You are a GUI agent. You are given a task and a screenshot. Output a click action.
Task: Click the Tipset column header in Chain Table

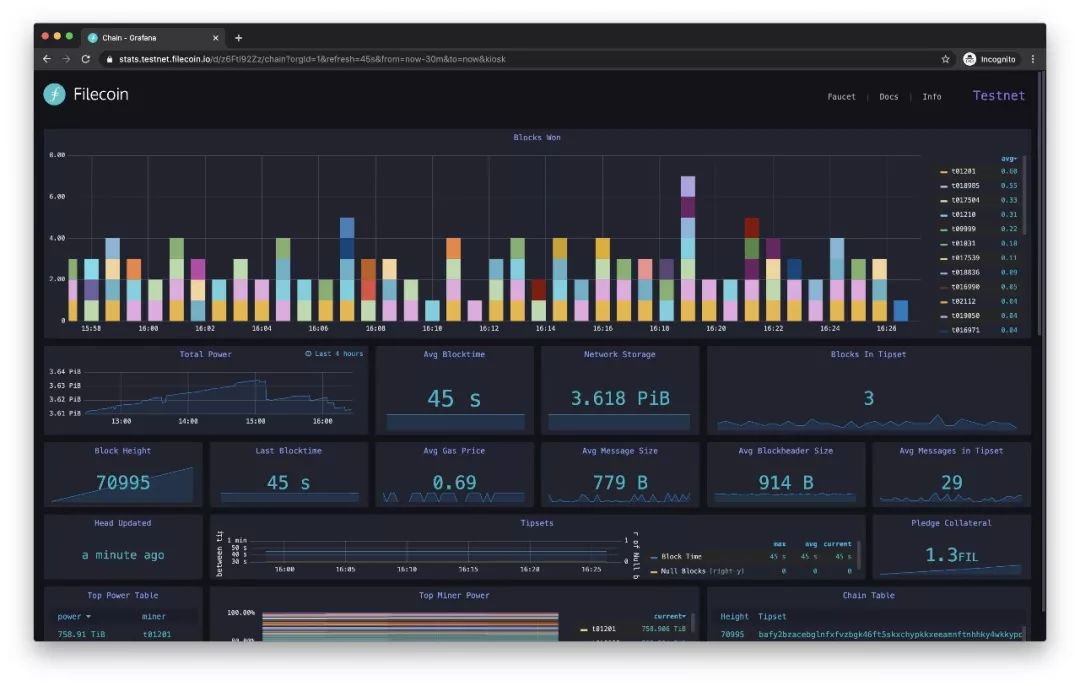[771, 616]
